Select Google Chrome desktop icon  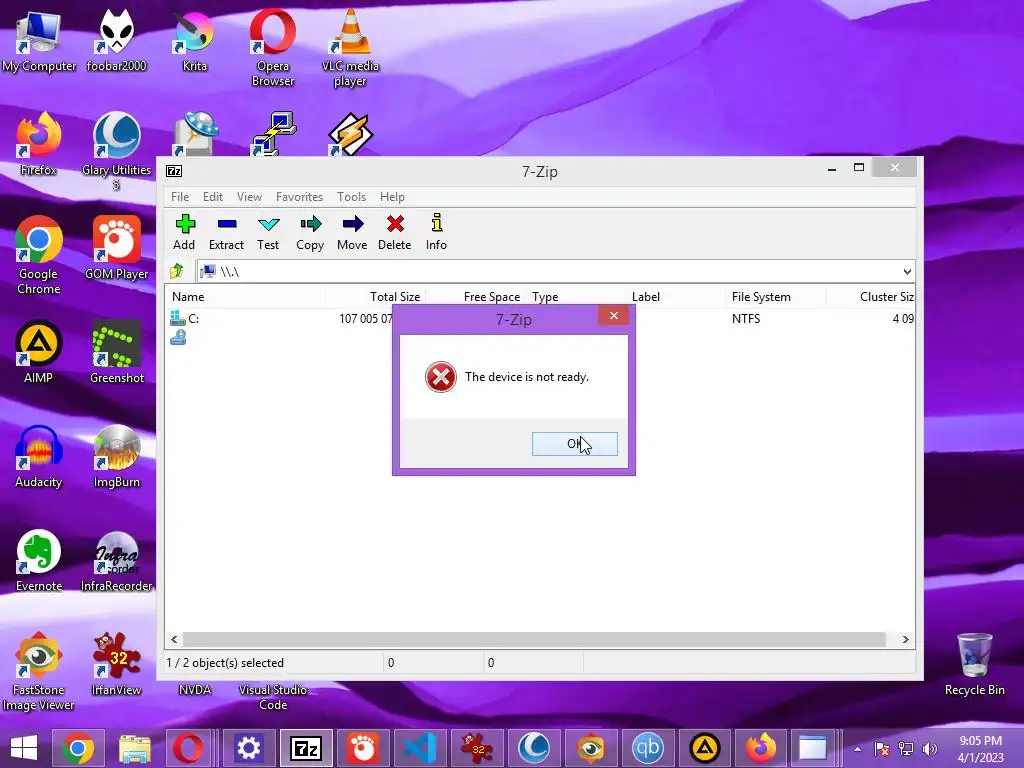coord(39,255)
